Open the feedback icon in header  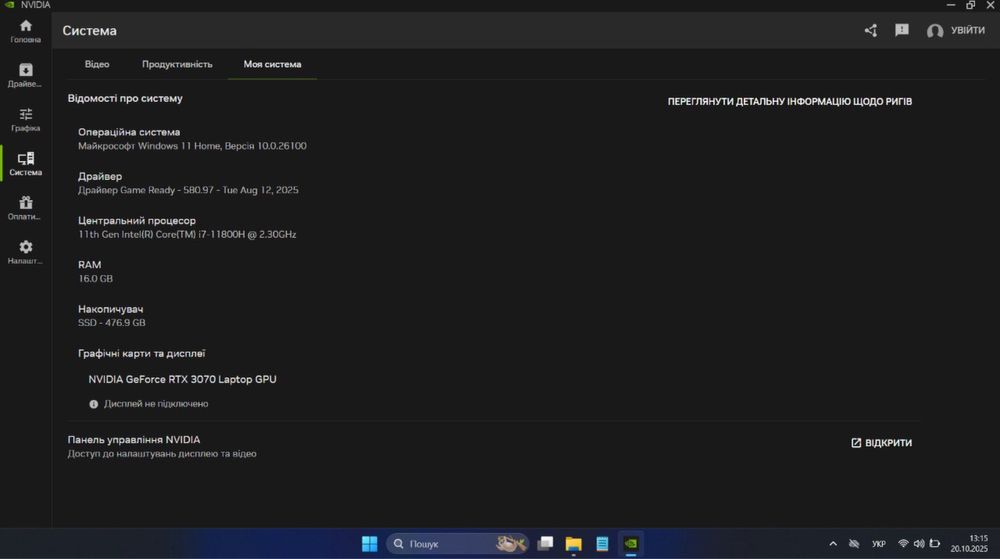(x=902, y=30)
